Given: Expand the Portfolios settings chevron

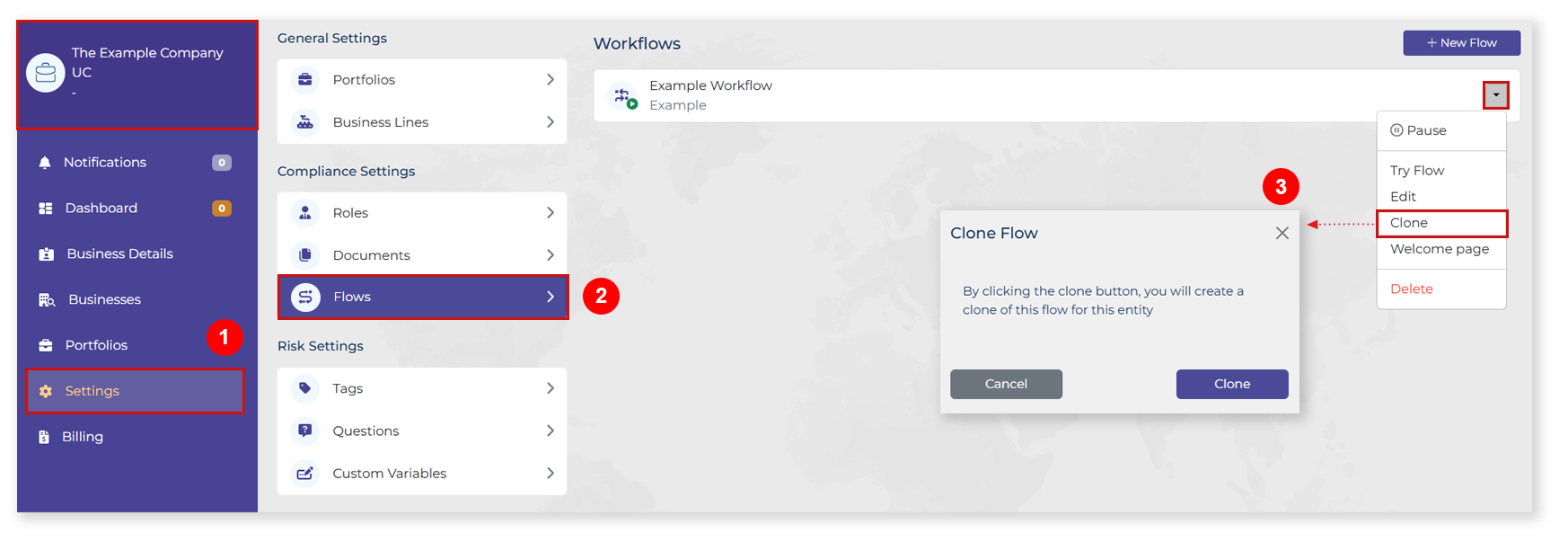Looking at the screenshot, I should 550,80.
